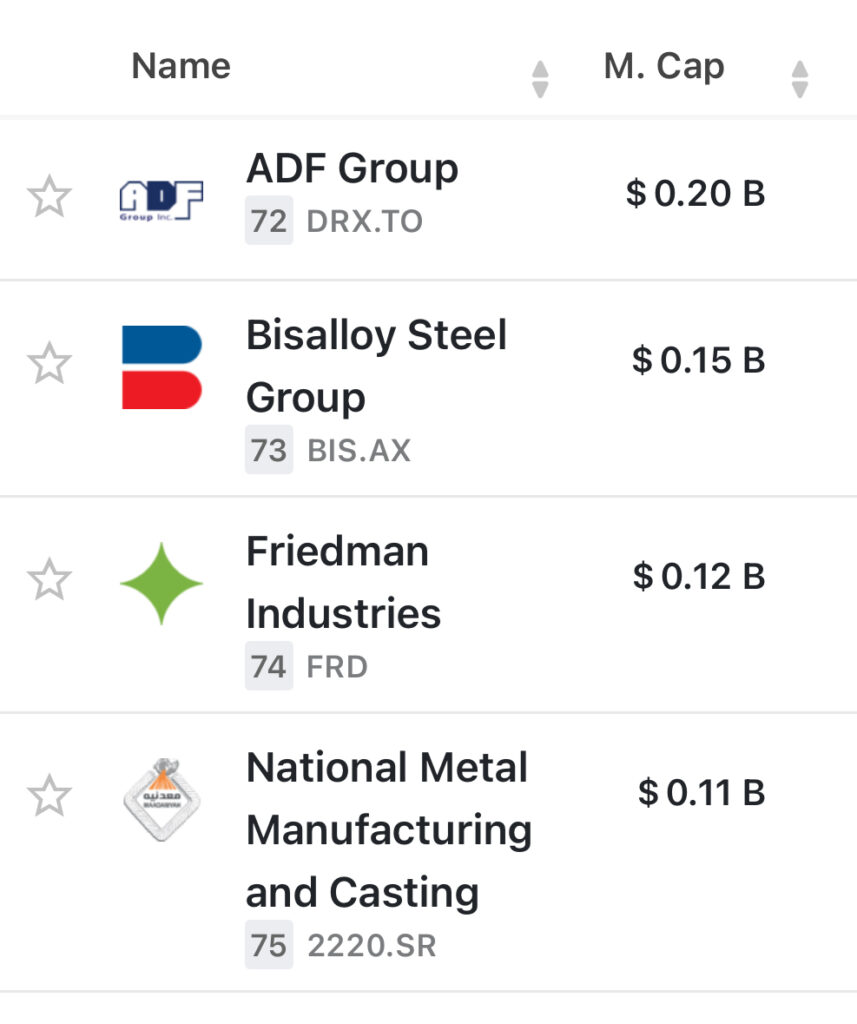Sort by Name using the arrows
857x1024 pixels.
[x=540, y=79]
